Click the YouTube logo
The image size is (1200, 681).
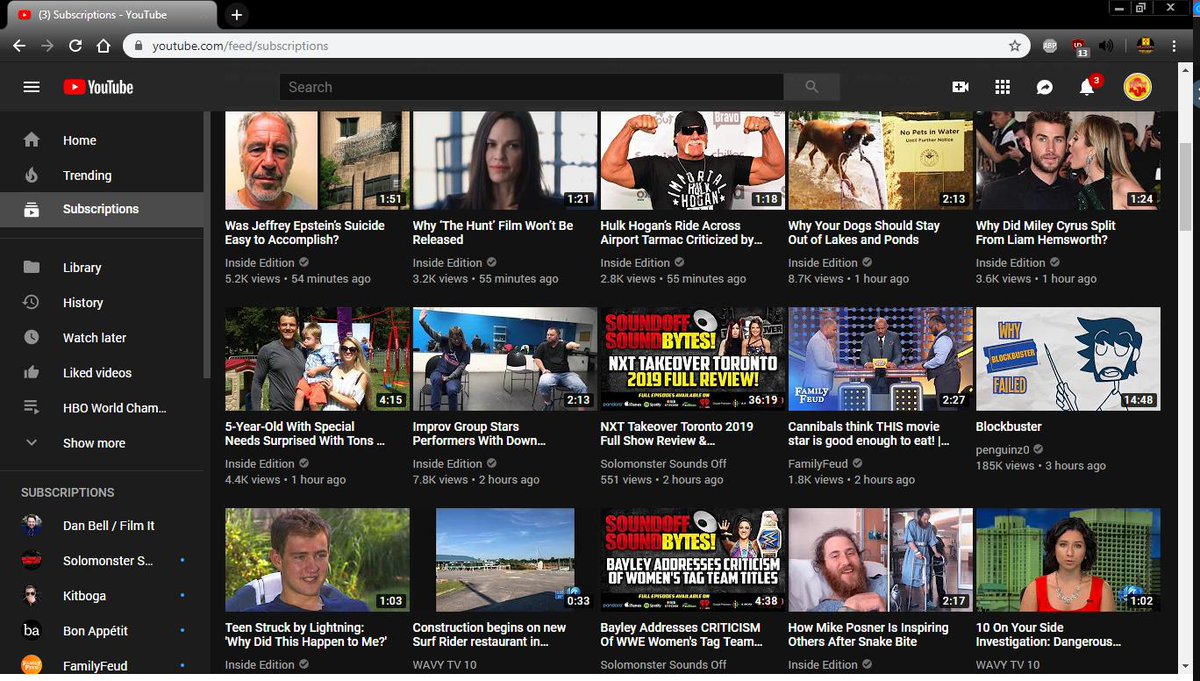(98, 87)
